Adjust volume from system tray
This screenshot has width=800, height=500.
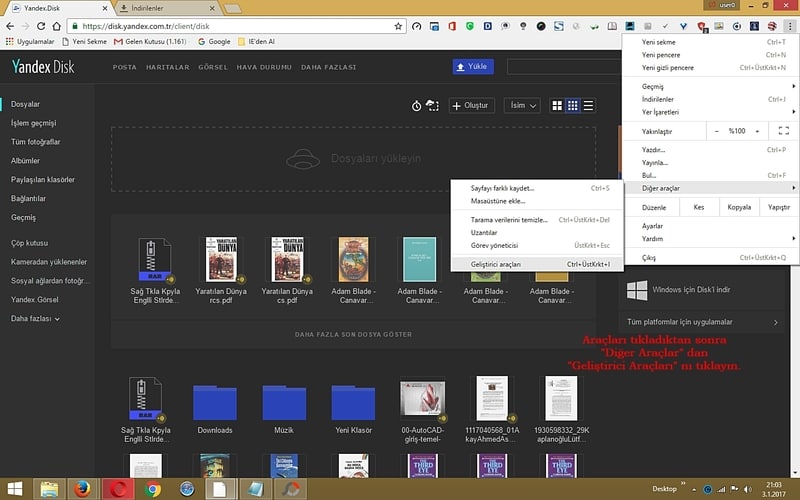747,489
